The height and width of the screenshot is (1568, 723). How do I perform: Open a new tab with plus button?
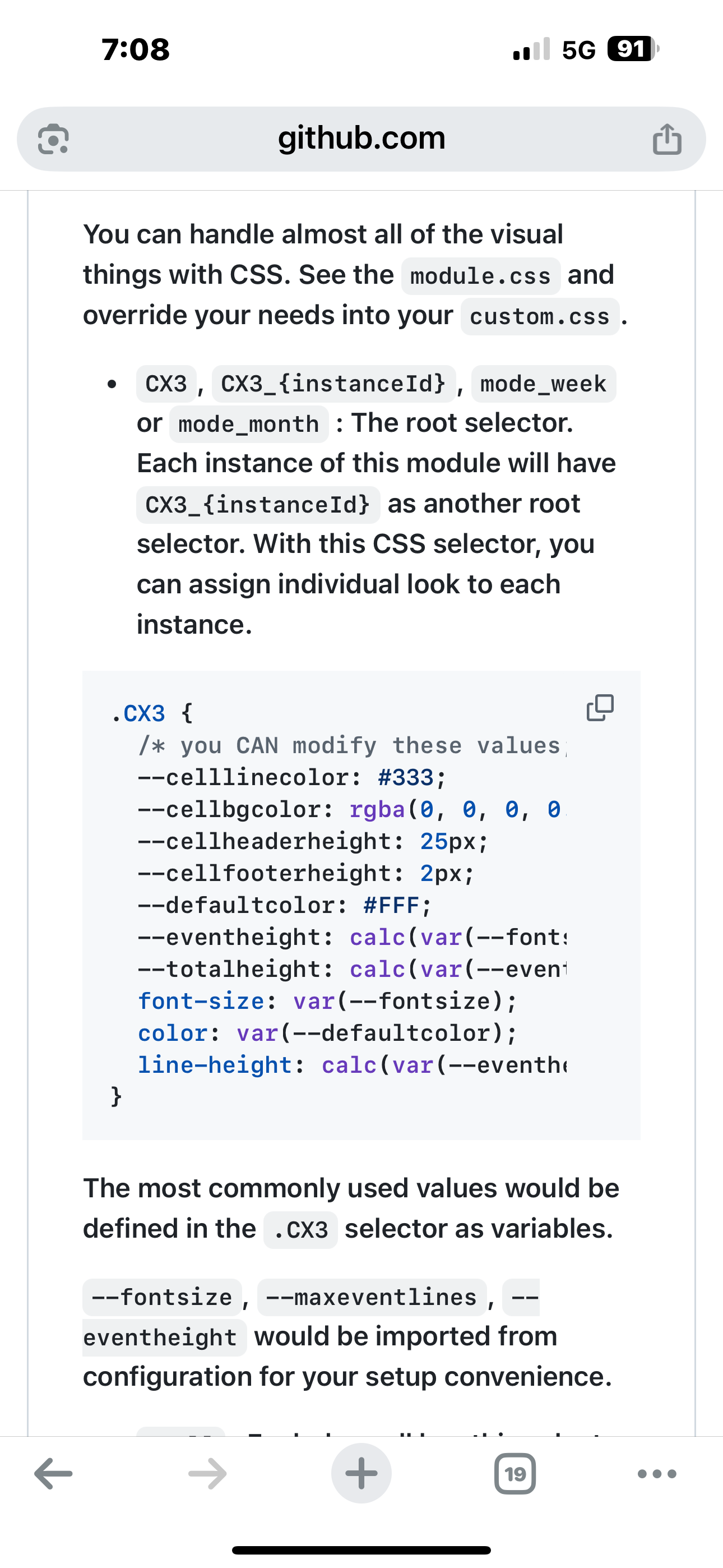pos(361,1474)
